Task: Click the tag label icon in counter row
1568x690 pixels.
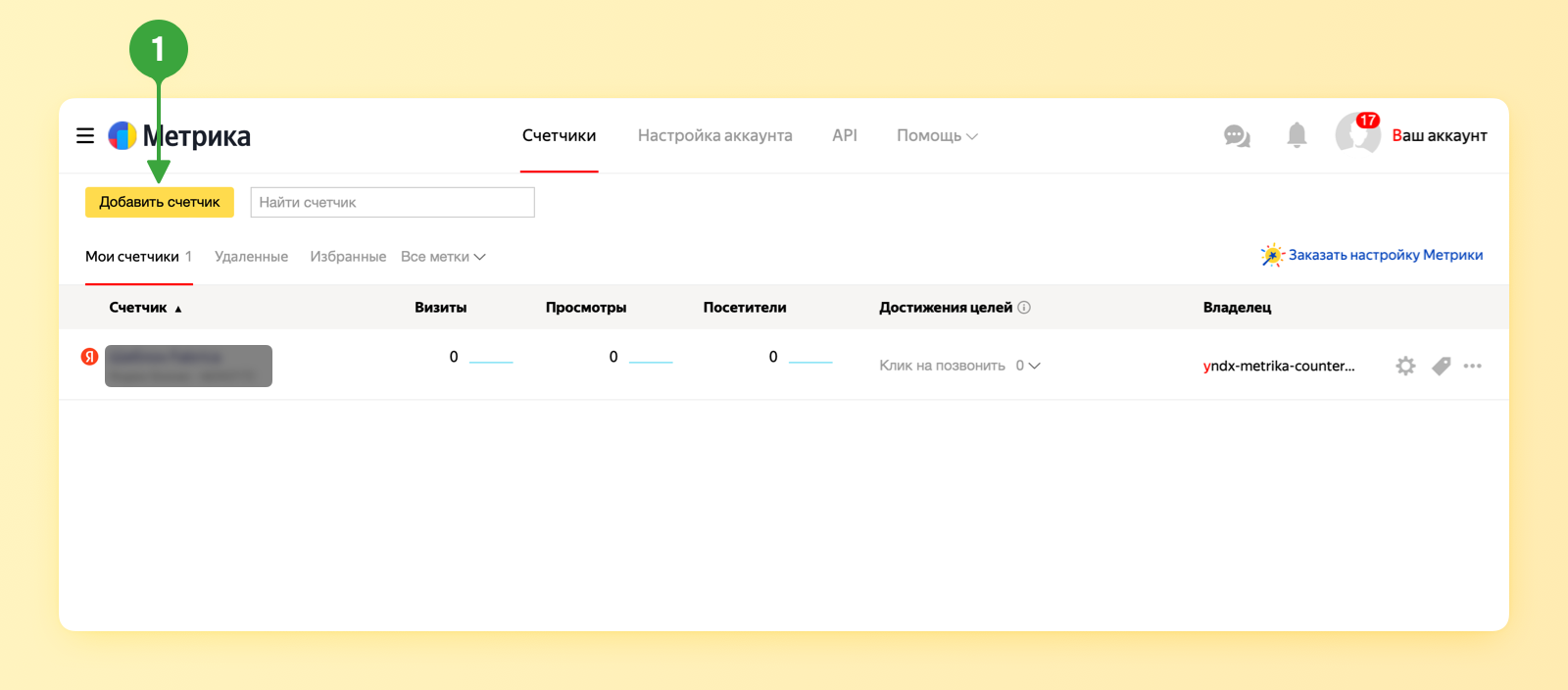Action: (x=1441, y=366)
